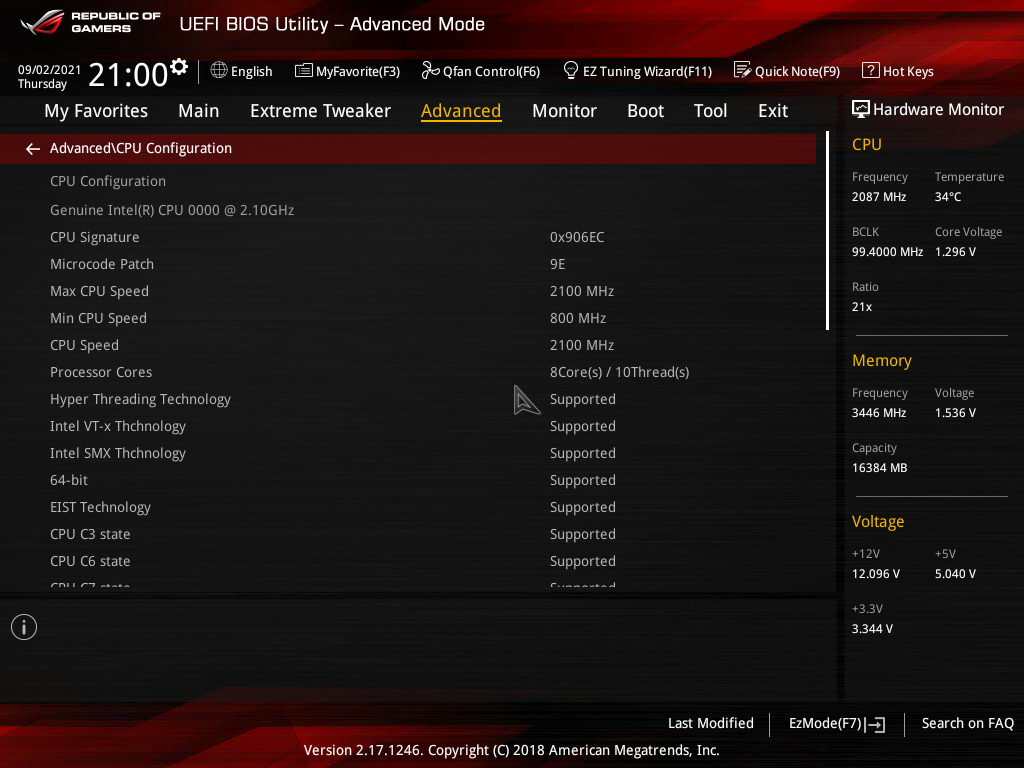
Task: Select the Min CPU Speed row
Action: point(408,318)
